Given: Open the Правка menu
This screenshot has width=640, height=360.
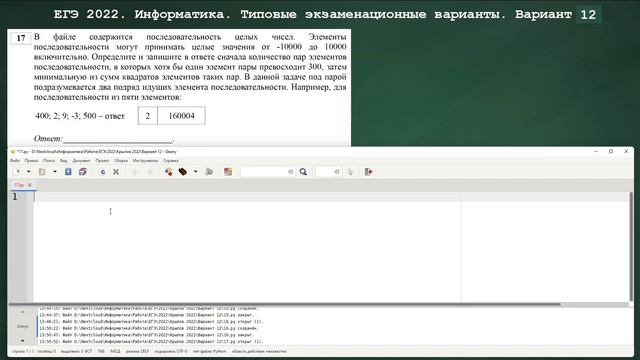Looking at the screenshot, I should point(31,161).
